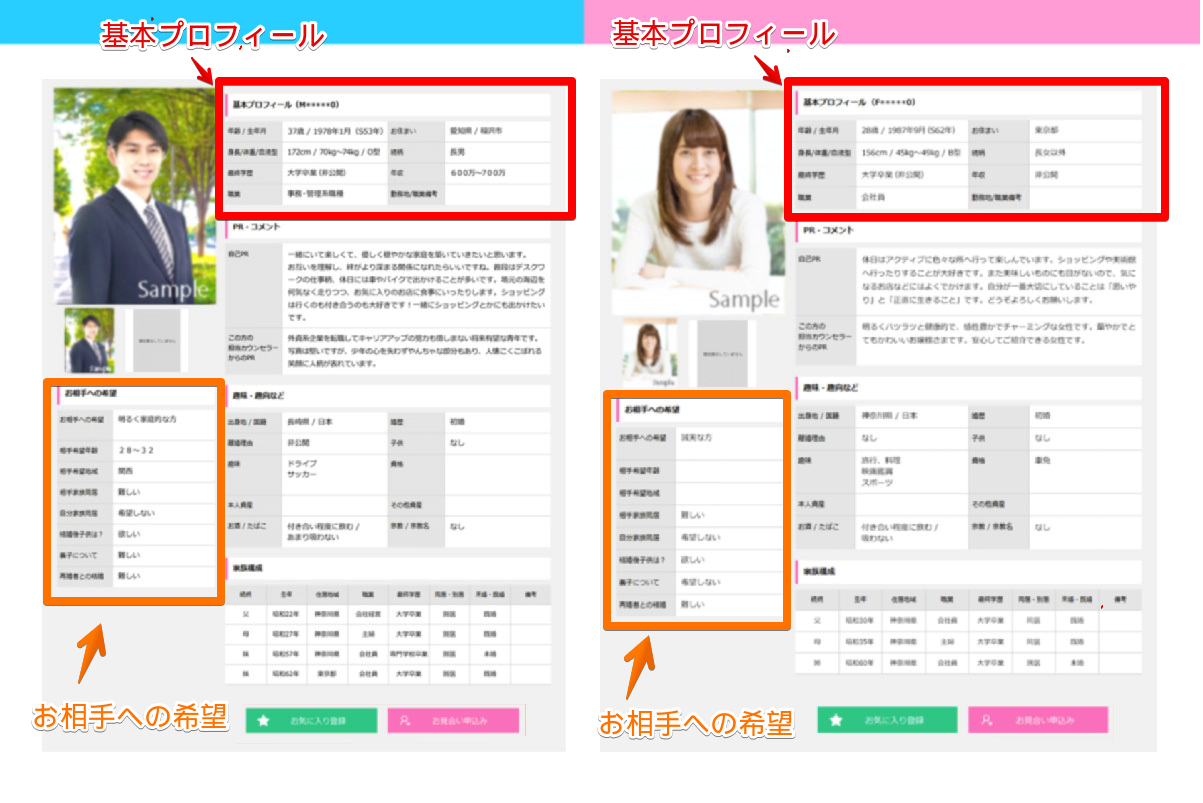The image size is (1203, 803).
Task: Select the gray empty thumbnail on male profile
Action: coord(155,341)
